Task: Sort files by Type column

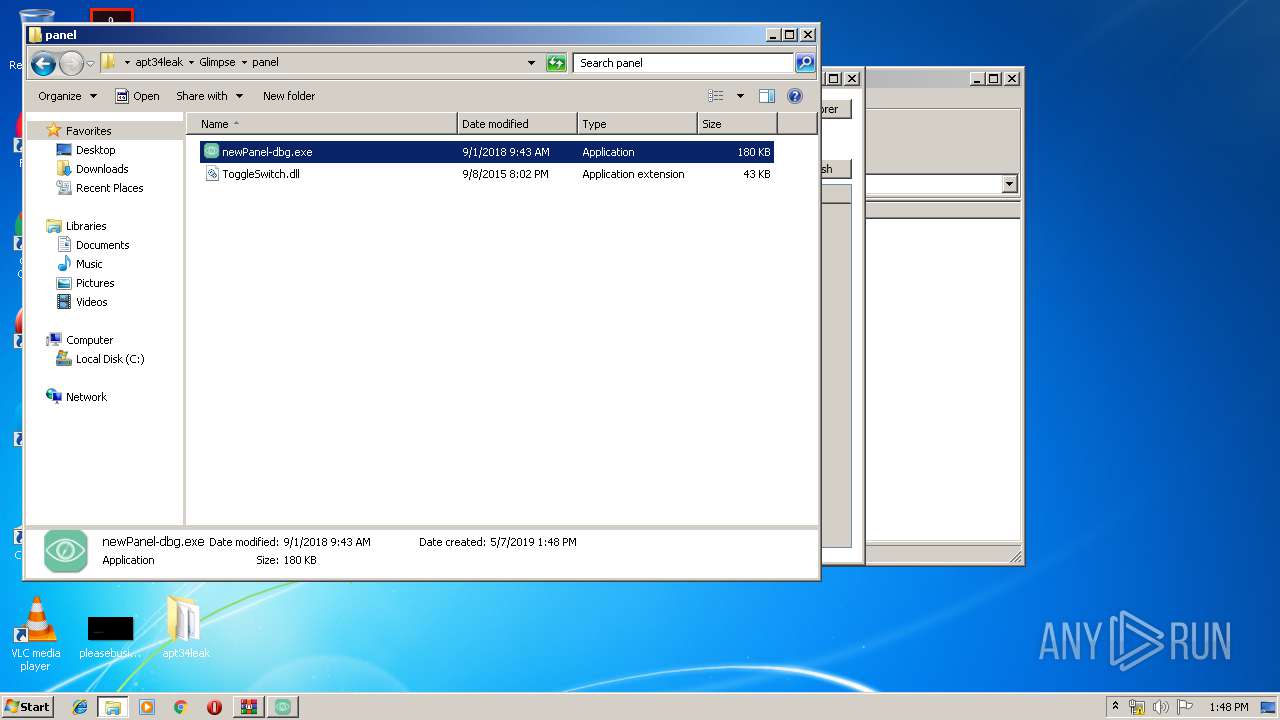Action: click(x=637, y=124)
